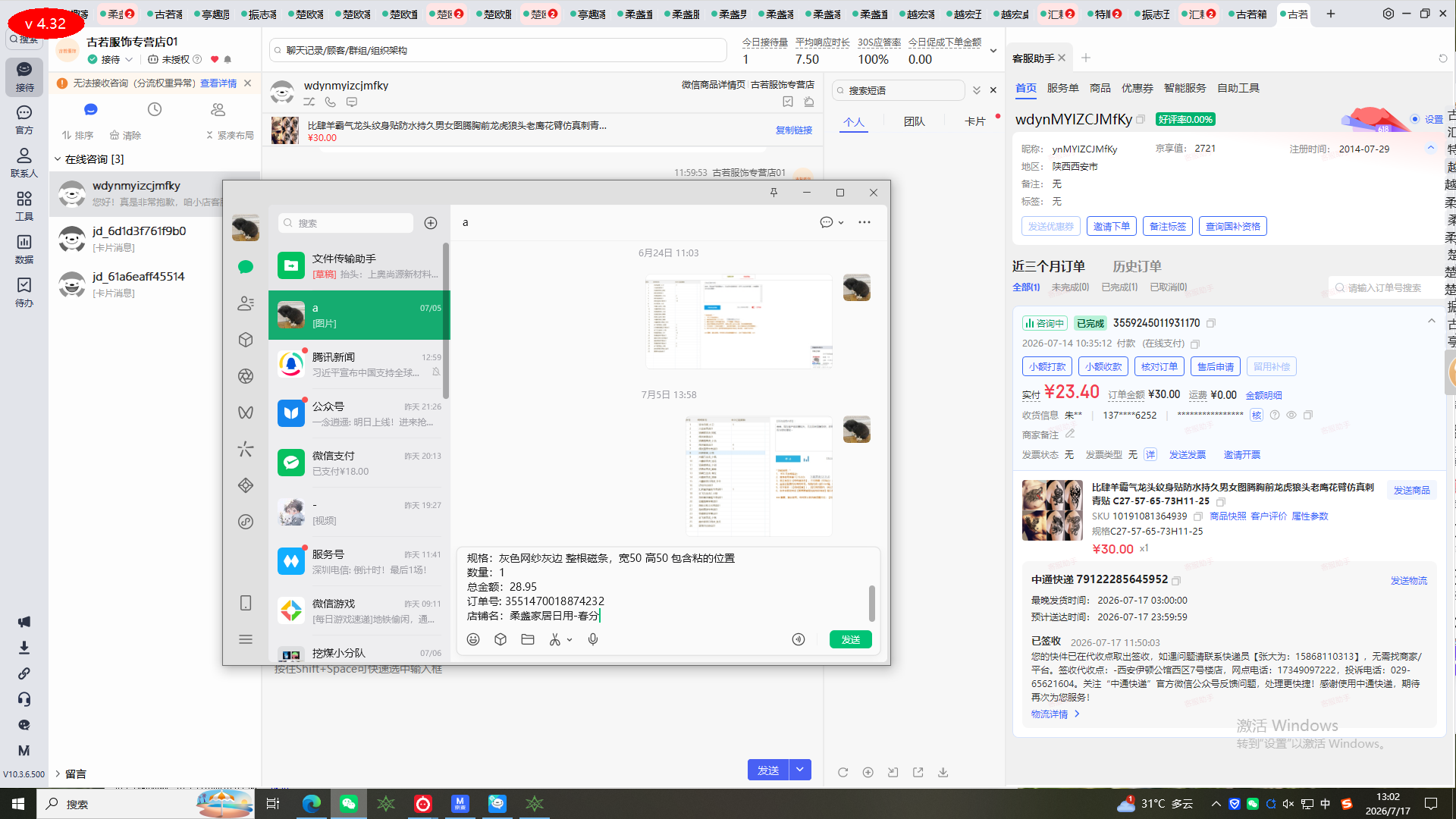Reveal masked recipient info with eye icon

tap(1291, 415)
